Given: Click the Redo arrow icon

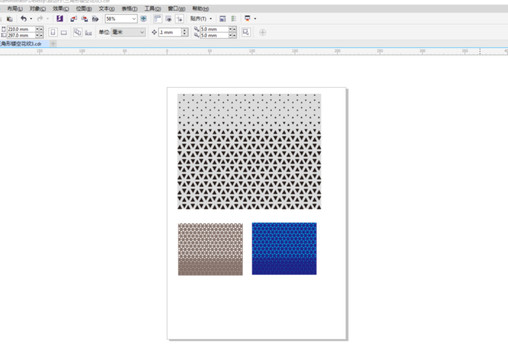Looking at the screenshot, I should [x=40, y=19].
